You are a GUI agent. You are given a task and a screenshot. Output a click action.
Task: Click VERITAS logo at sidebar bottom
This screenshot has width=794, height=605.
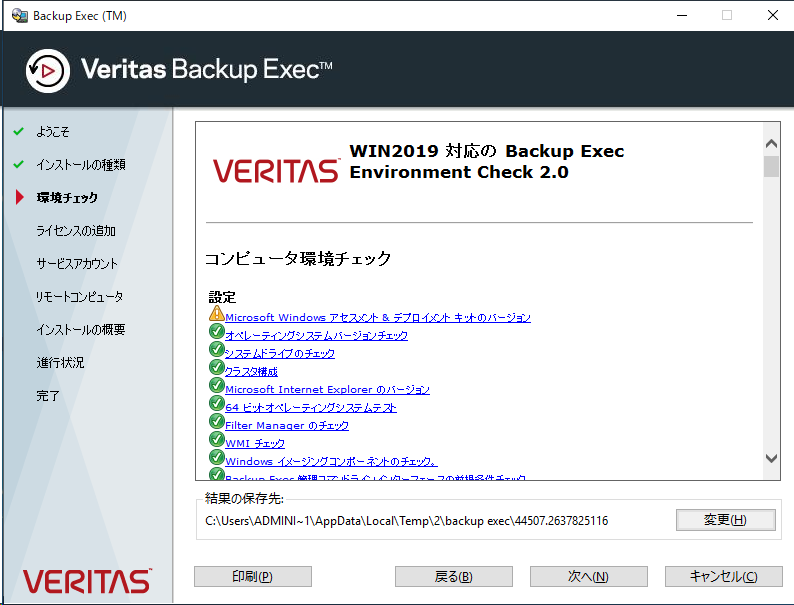point(87,581)
